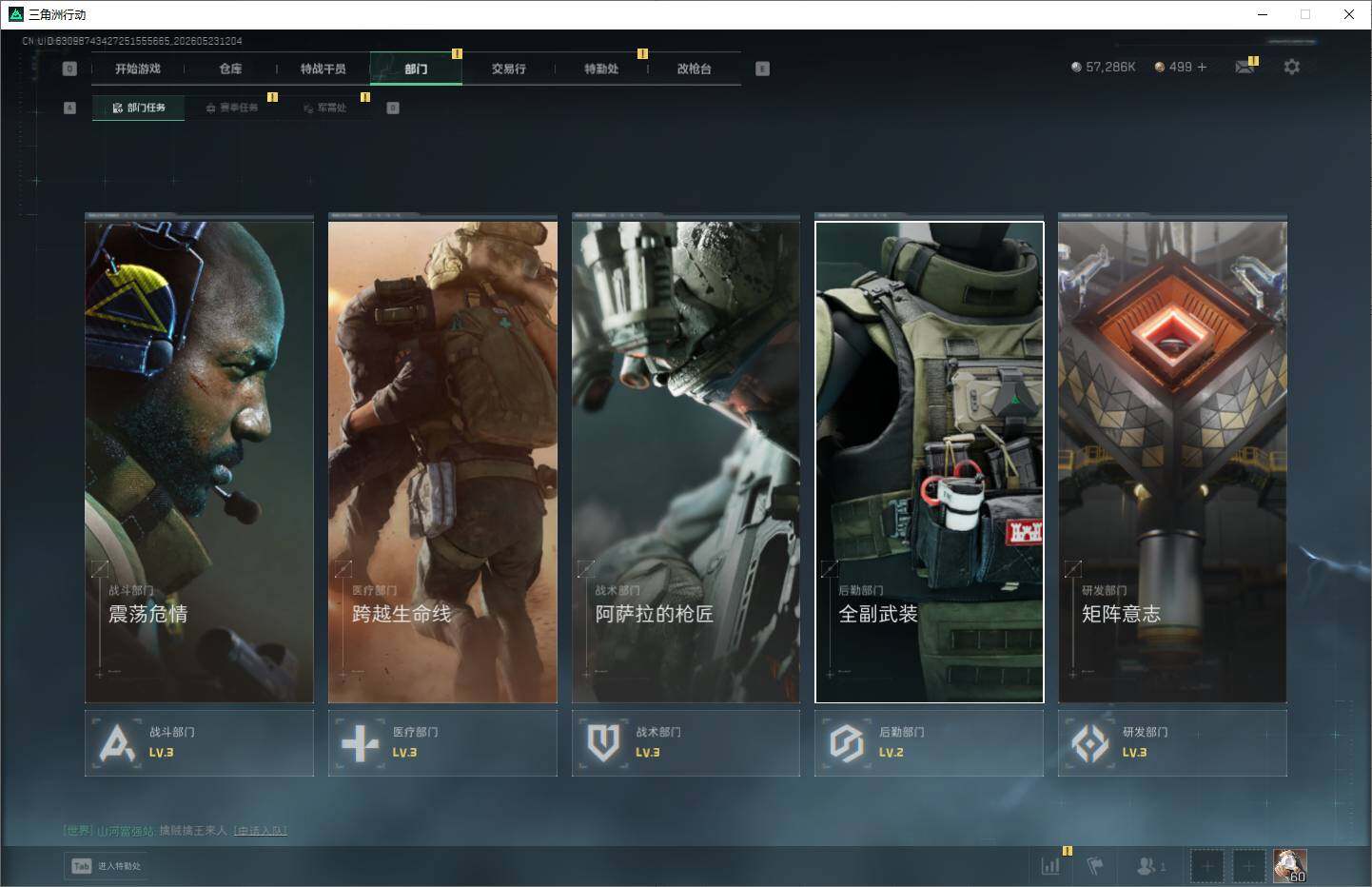Go to the 特战干员 tab
This screenshot has height=887, width=1372.
tap(323, 69)
